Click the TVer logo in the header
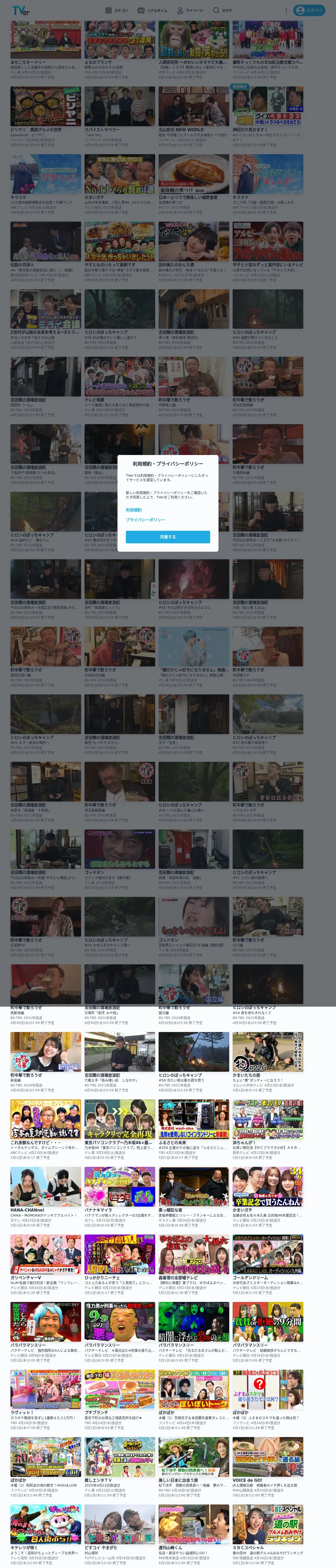The image size is (336, 1568). 21,10
